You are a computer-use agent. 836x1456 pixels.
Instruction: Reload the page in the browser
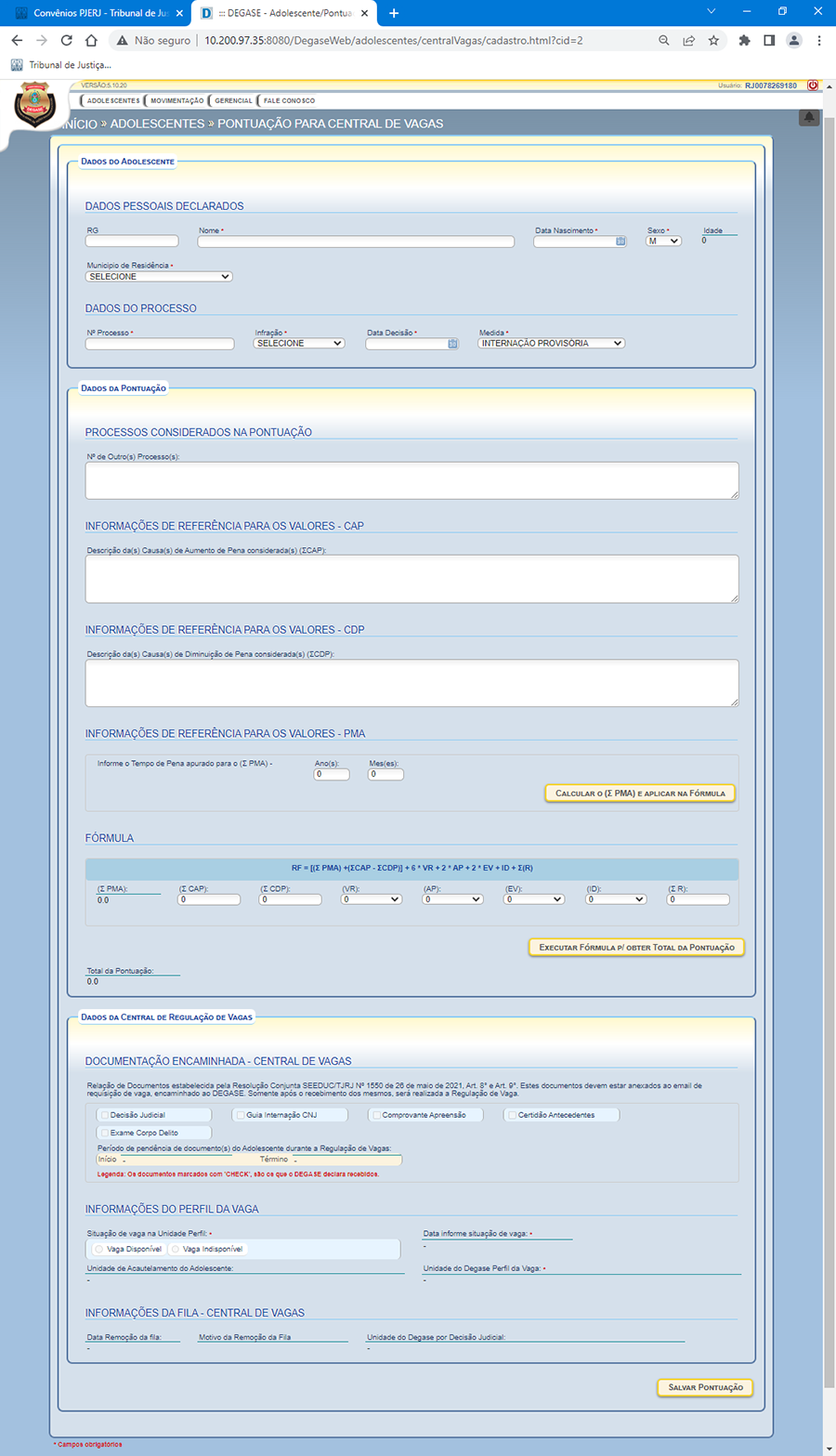coord(66,41)
